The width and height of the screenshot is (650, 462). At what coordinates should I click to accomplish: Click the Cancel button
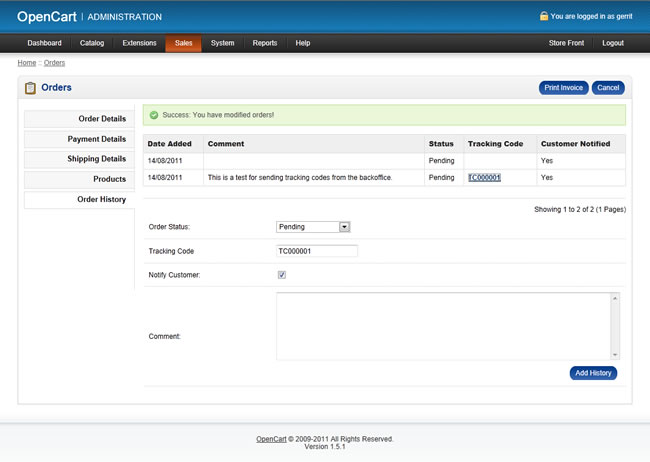pyautogui.click(x=608, y=88)
